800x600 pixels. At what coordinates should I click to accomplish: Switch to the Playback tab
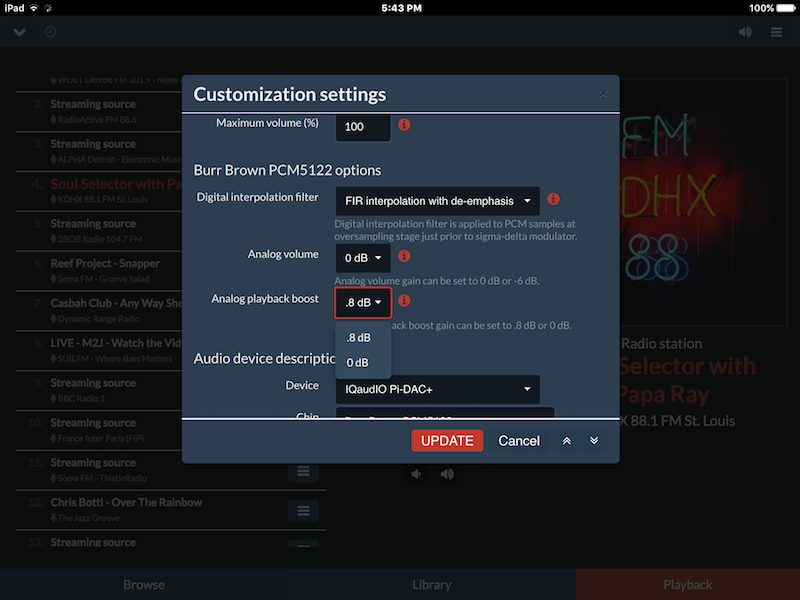tap(688, 585)
